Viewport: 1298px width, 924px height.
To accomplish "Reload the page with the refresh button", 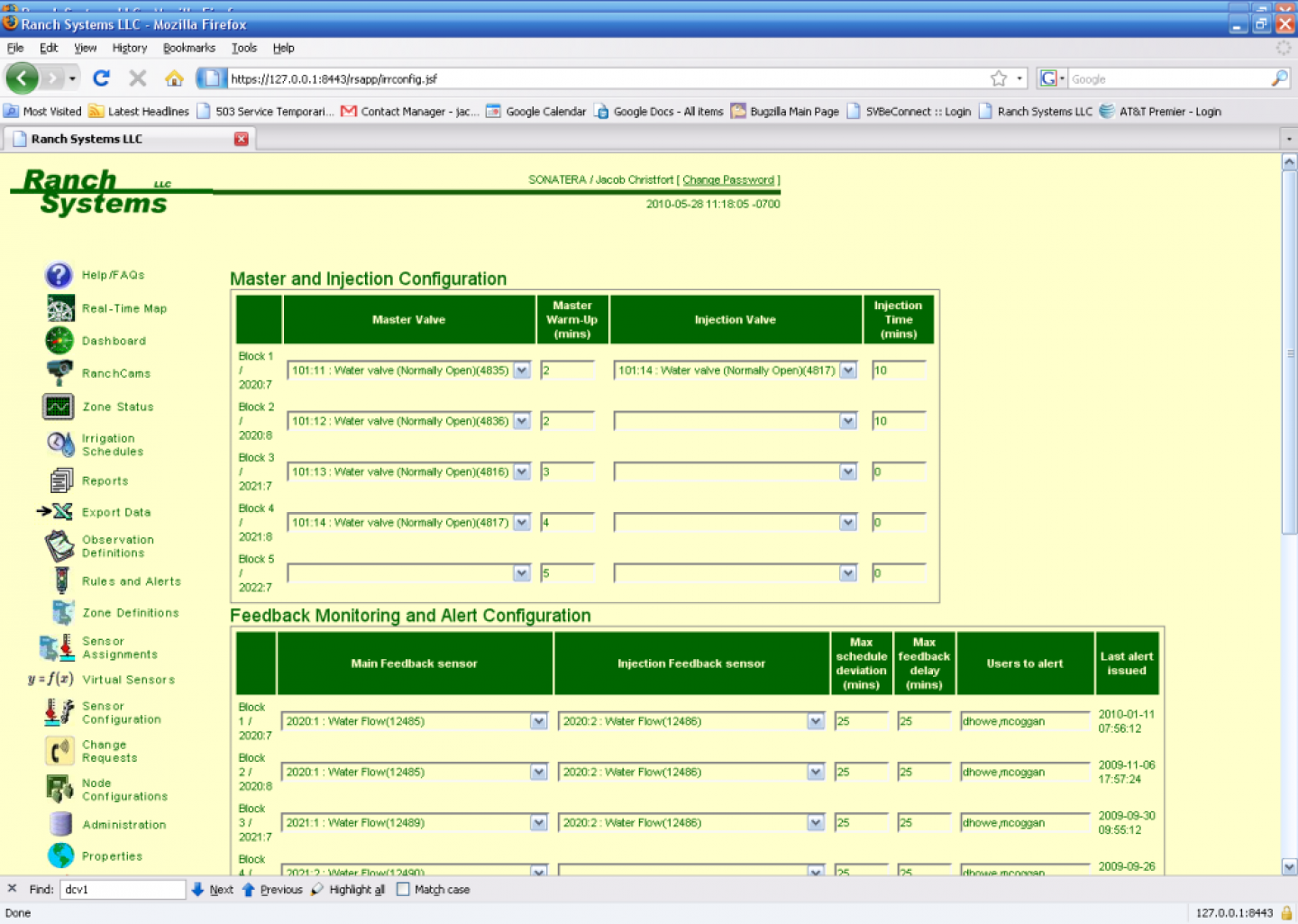I will 101,78.
